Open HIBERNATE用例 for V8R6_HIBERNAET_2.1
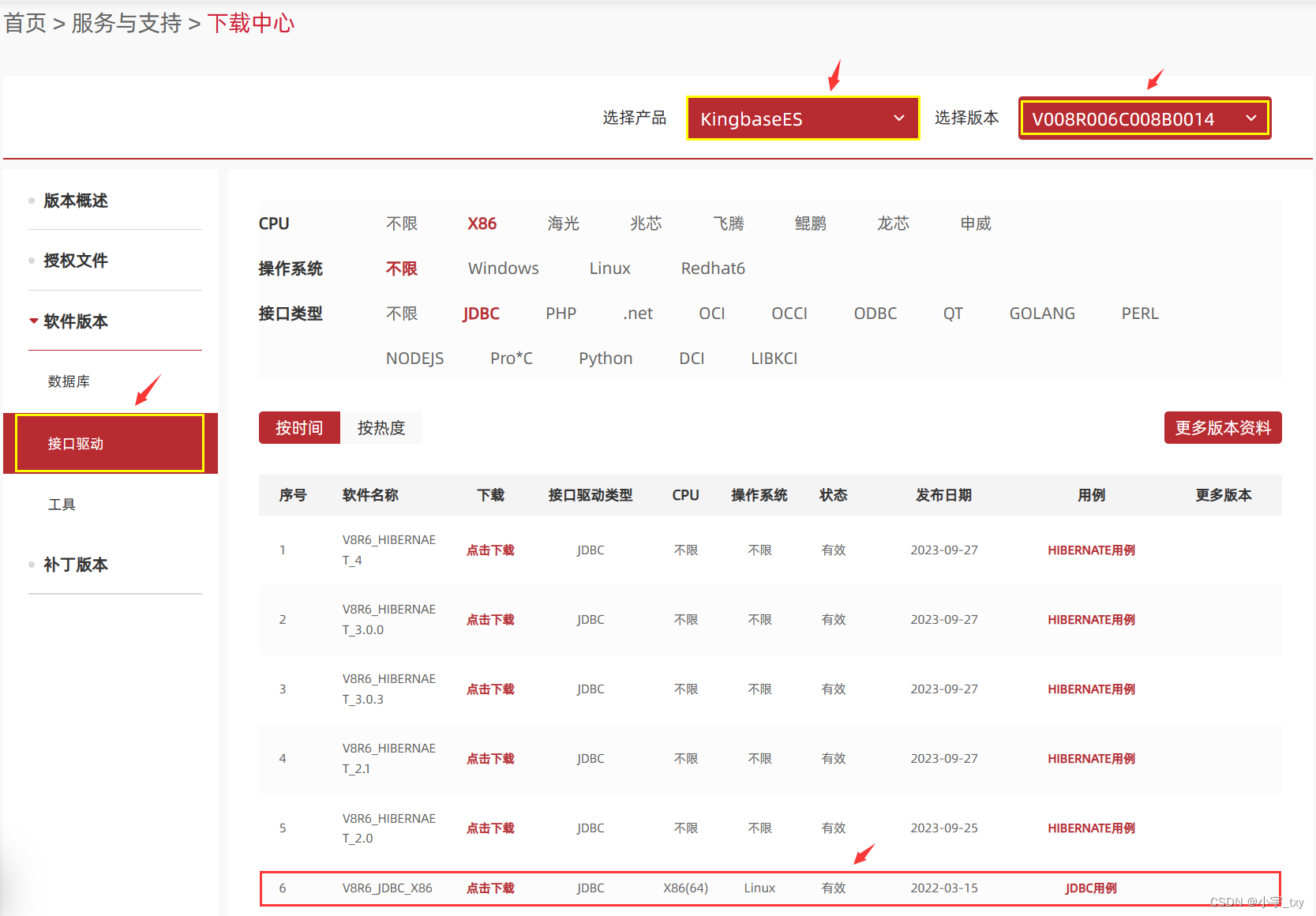Screen dimensions: 1316x916 pyautogui.click(x=1091, y=759)
